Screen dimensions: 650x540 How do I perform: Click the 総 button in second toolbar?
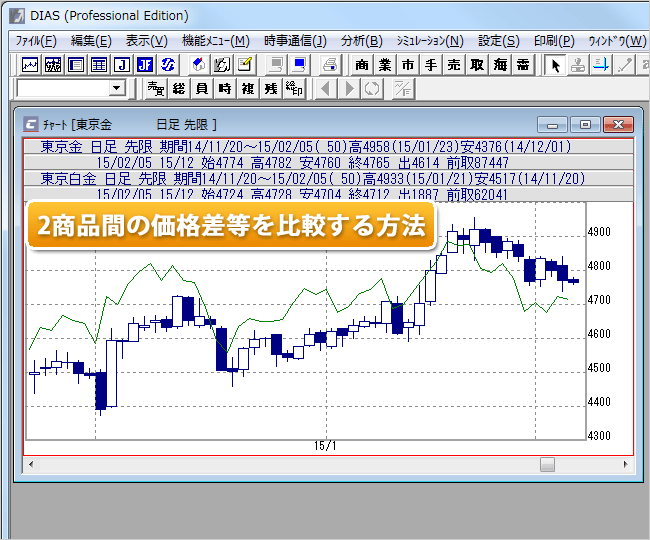179,89
